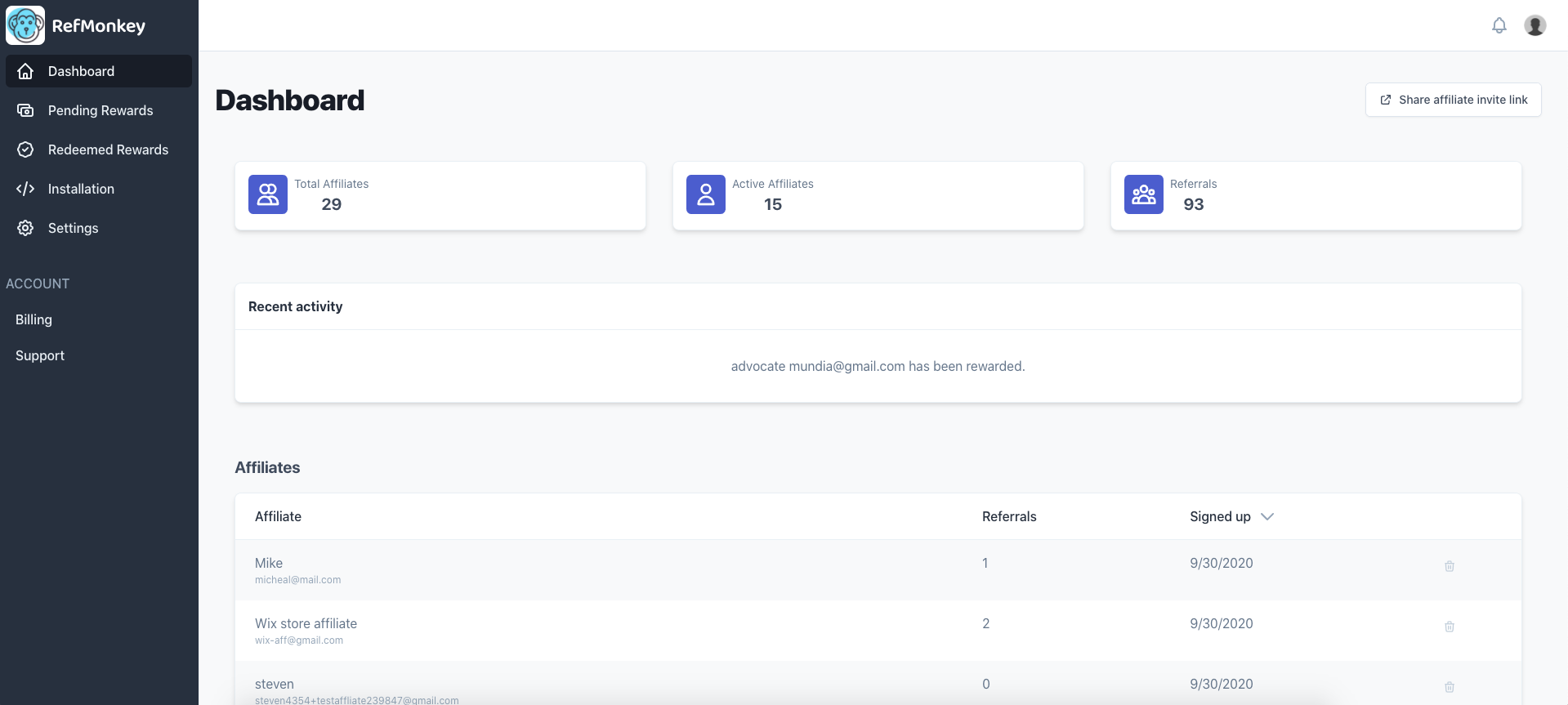Click the recent activity rewarded message
1568x705 pixels.
pos(878,366)
